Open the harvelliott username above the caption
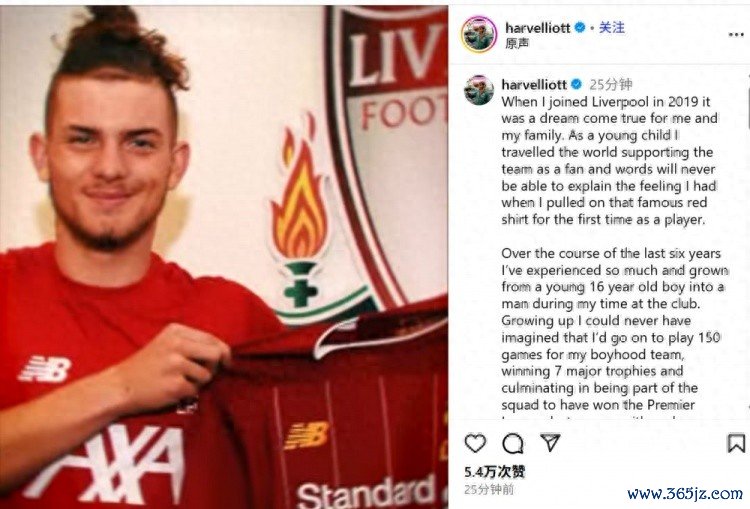 [534, 85]
